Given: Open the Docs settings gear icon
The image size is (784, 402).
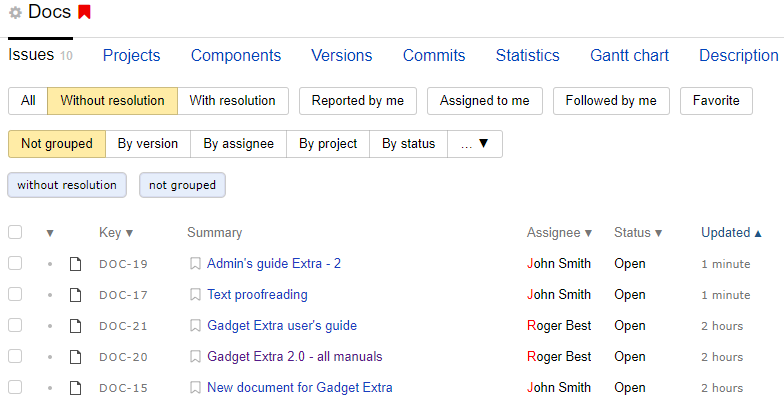Looking at the screenshot, I should click(16, 12).
